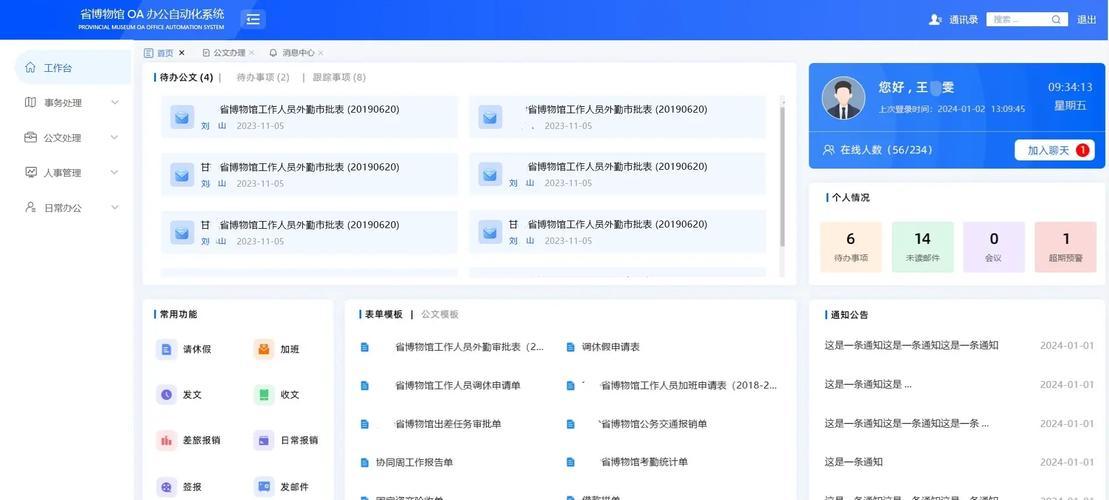Image resolution: width=1109 pixels, height=500 pixels.
Task: Click the 工作台 sidebar menu item
Action: click(x=73, y=68)
